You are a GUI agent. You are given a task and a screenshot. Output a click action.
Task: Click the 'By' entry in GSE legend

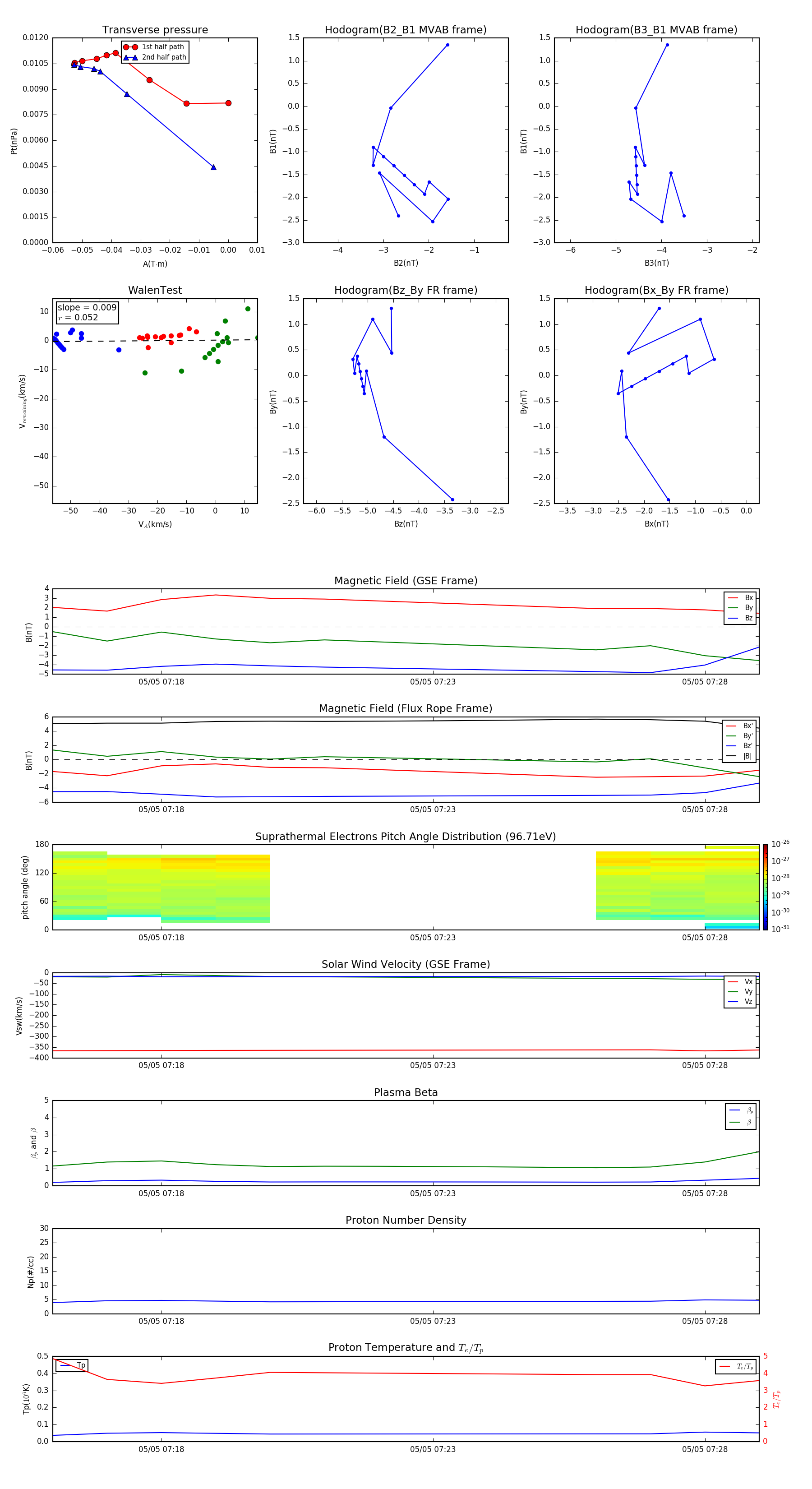coord(740,607)
